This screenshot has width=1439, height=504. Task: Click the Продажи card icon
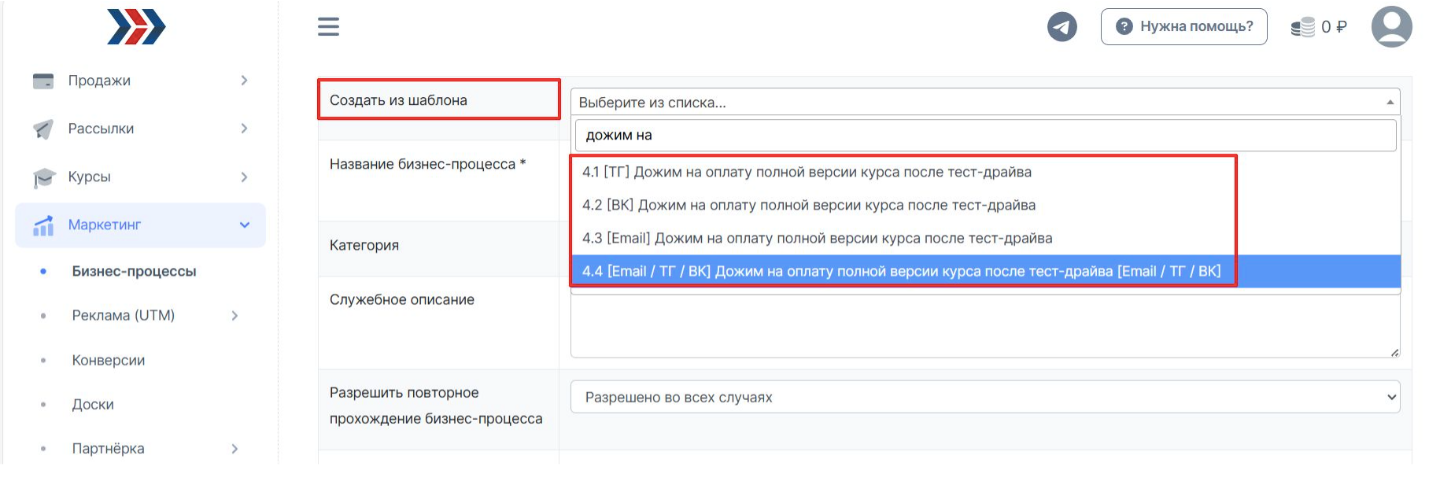click(x=43, y=81)
